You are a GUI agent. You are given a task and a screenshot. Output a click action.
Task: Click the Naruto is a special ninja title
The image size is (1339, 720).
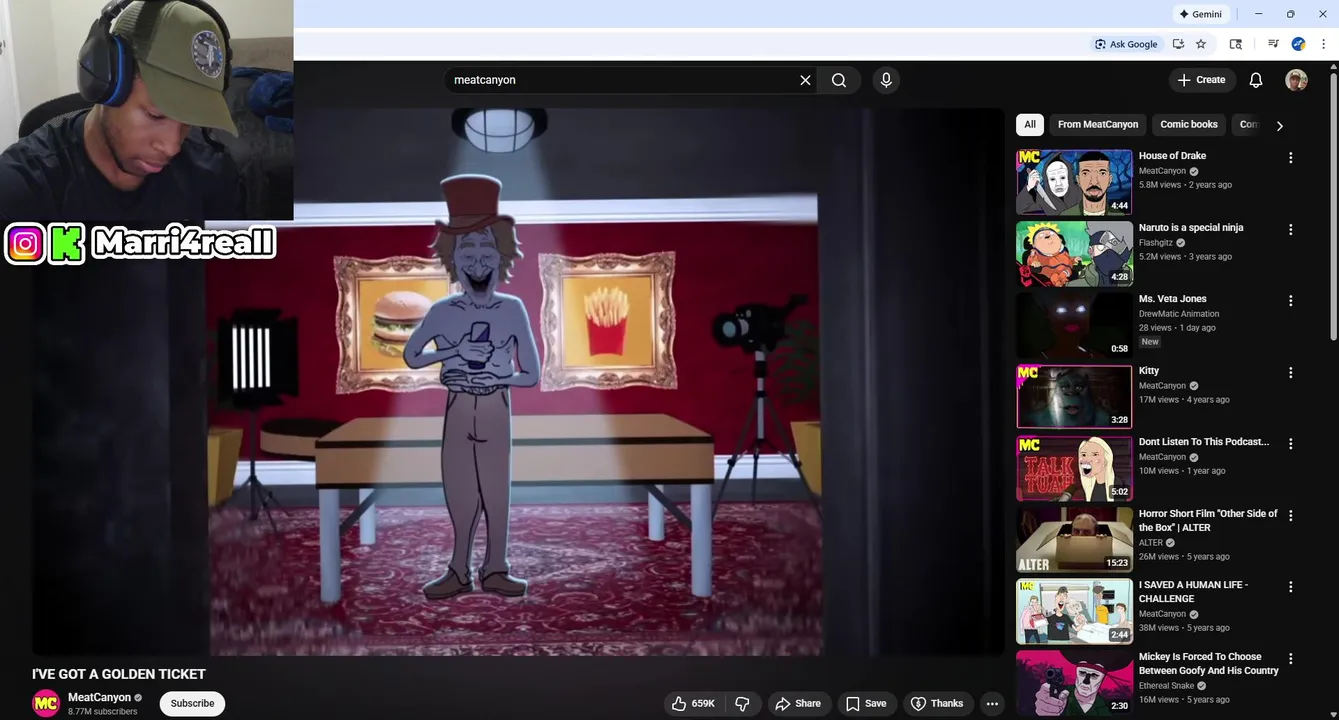click(1191, 228)
